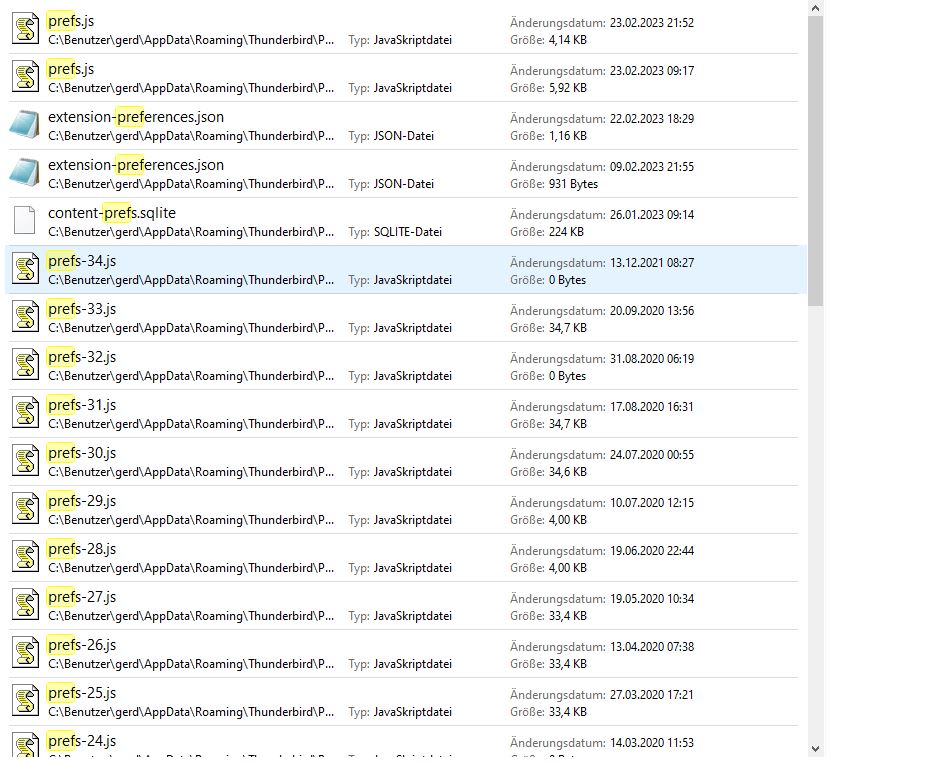The width and height of the screenshot is (940, 764).
Task: Click the script icon of prefs-28.js
Action: pyautogui.click(x=25, y=557)
